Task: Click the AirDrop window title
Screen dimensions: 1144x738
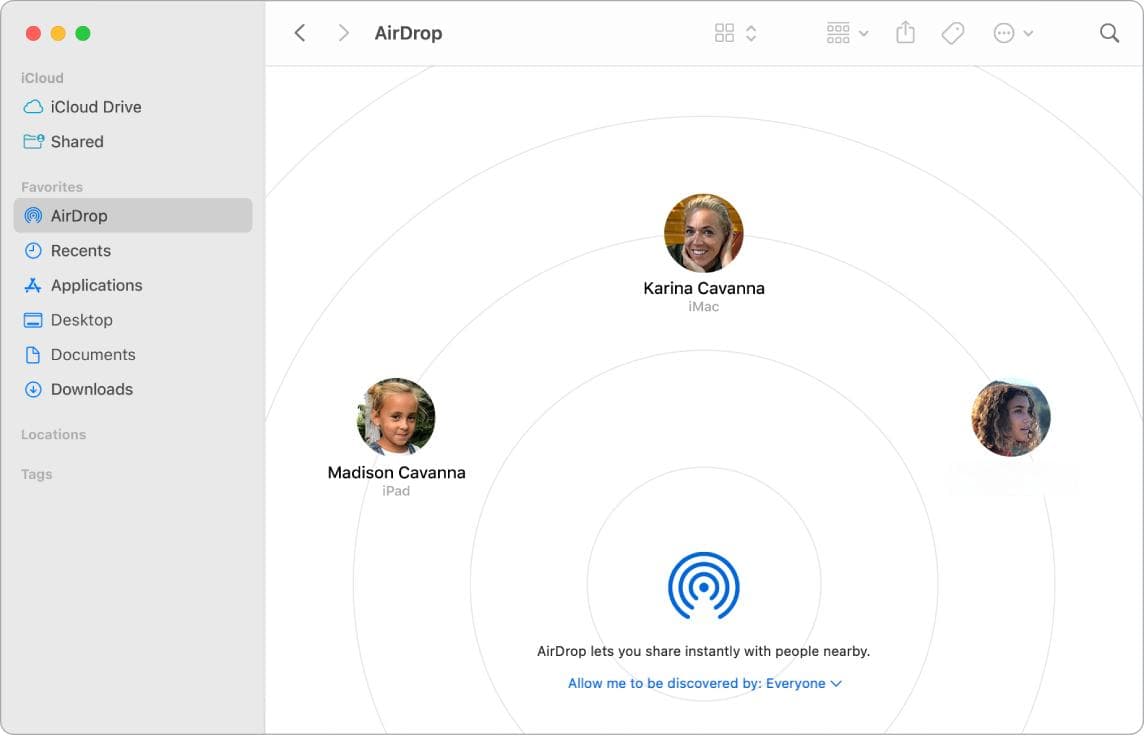Action: [408, 33]
